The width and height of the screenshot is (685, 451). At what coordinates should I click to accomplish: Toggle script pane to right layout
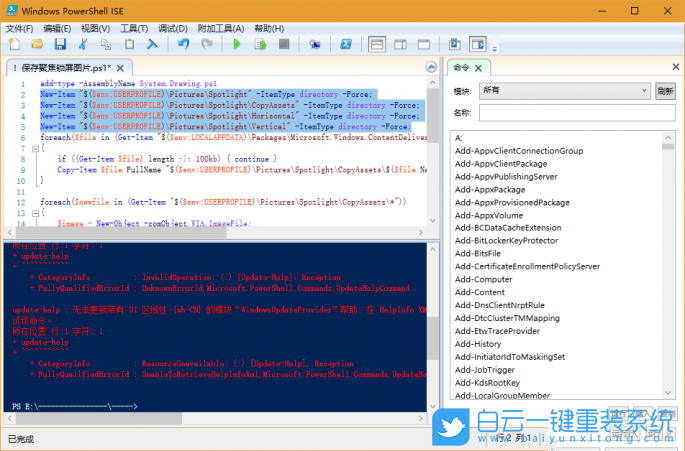point(400,45)
